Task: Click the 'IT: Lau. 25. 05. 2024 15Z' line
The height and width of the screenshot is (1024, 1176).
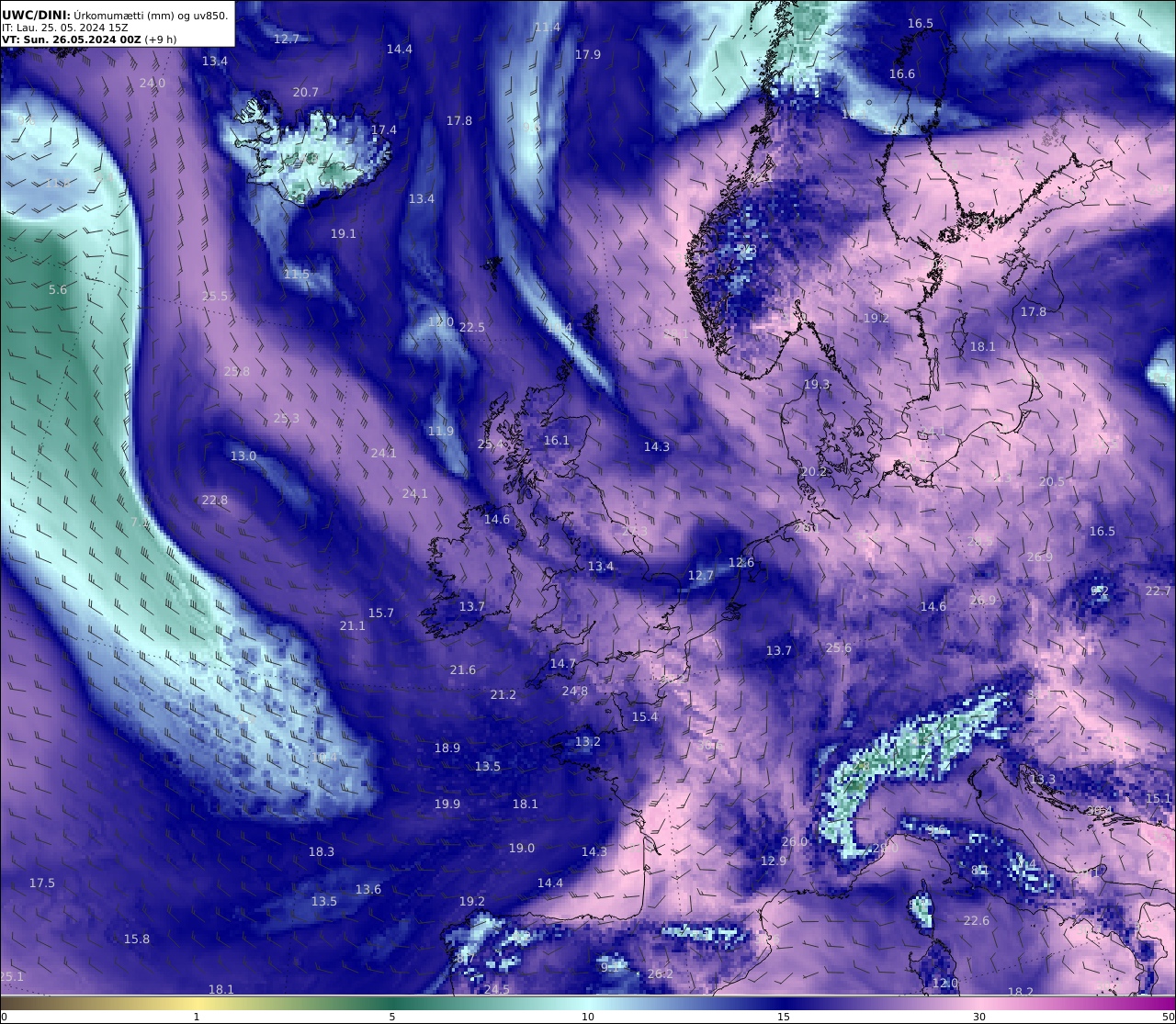Action: [x=65, y=28]
